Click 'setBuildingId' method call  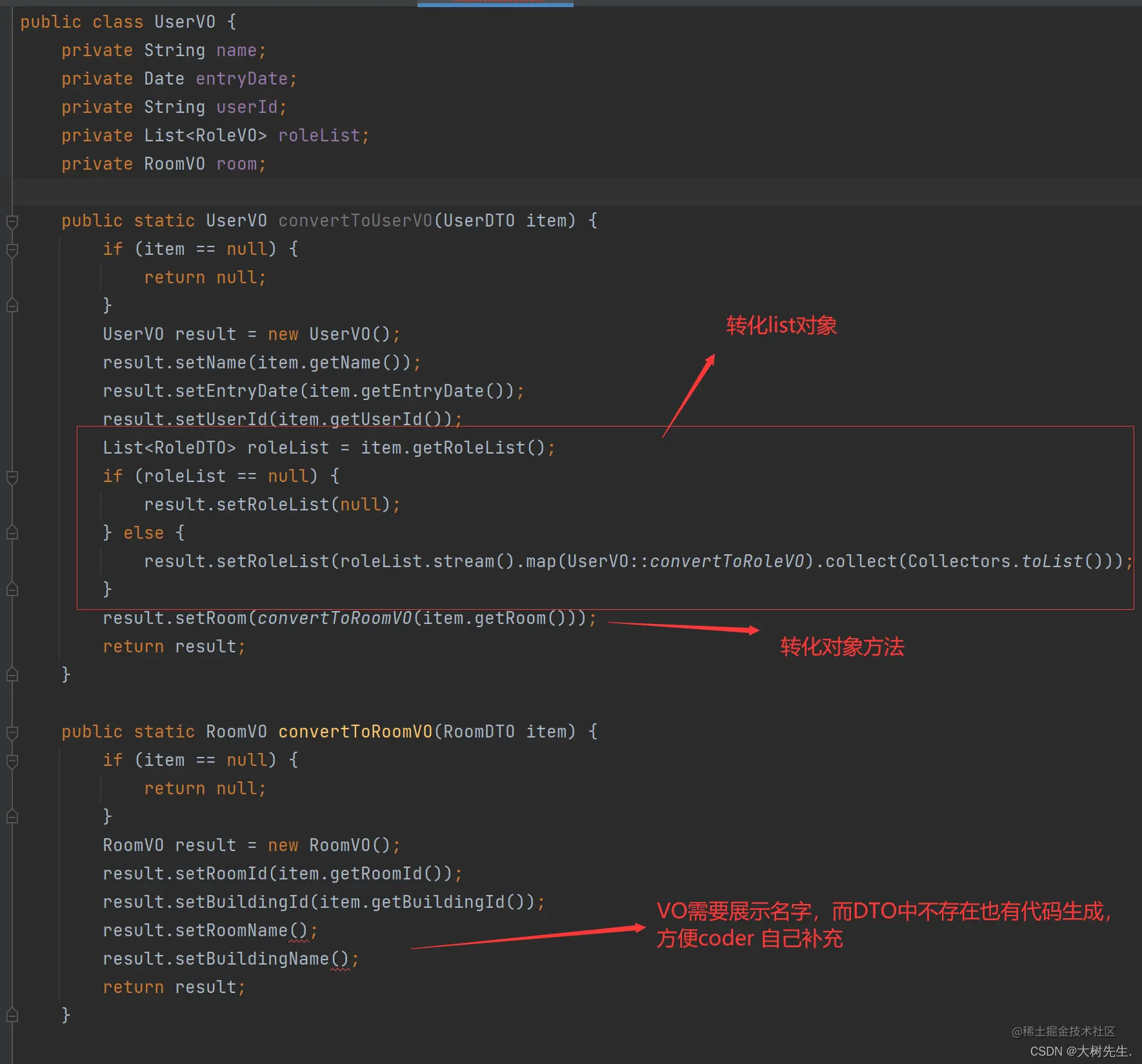[241, 902]
